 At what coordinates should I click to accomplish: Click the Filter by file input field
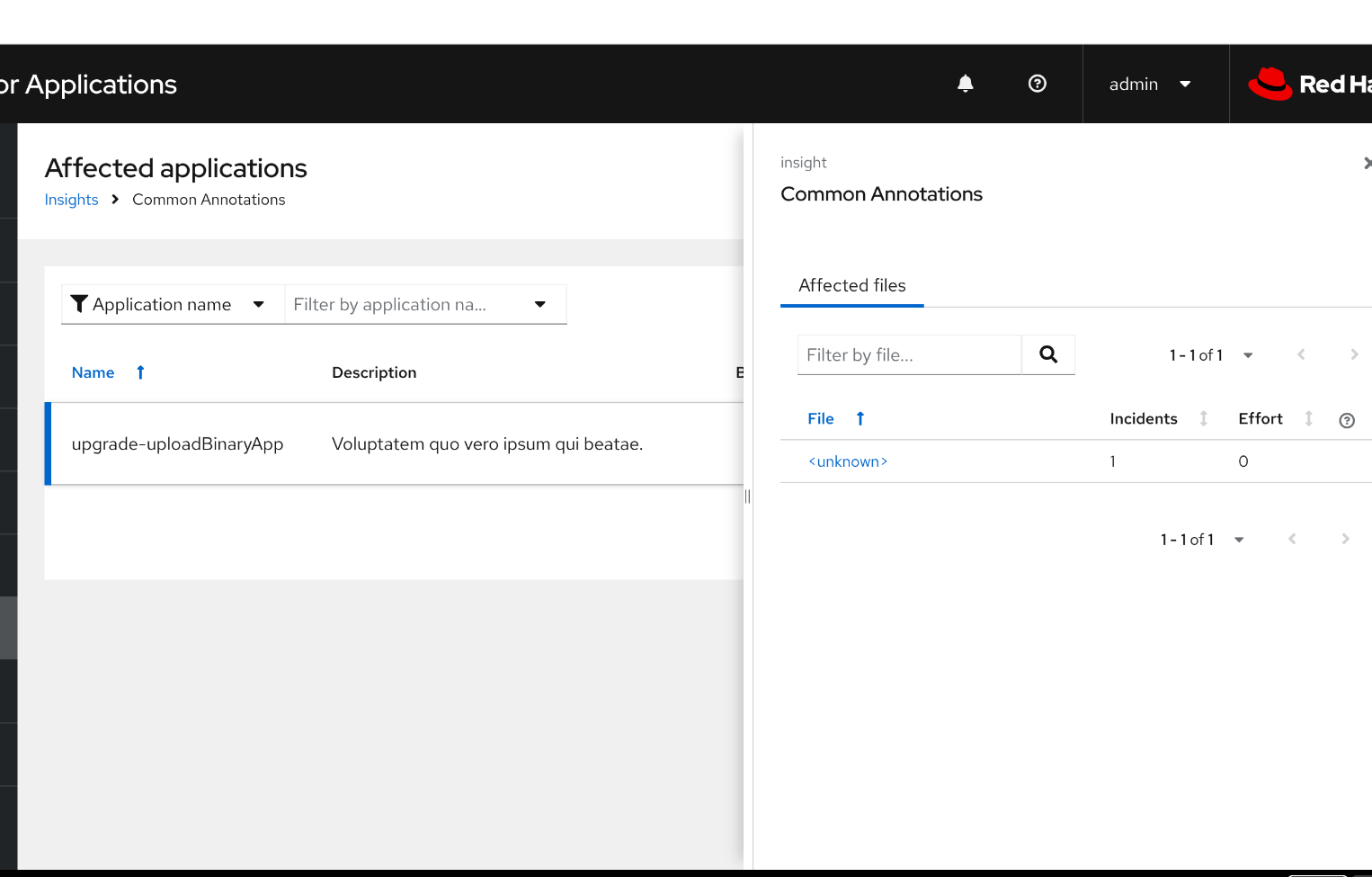pyautogui.click(x=908, y=355)
